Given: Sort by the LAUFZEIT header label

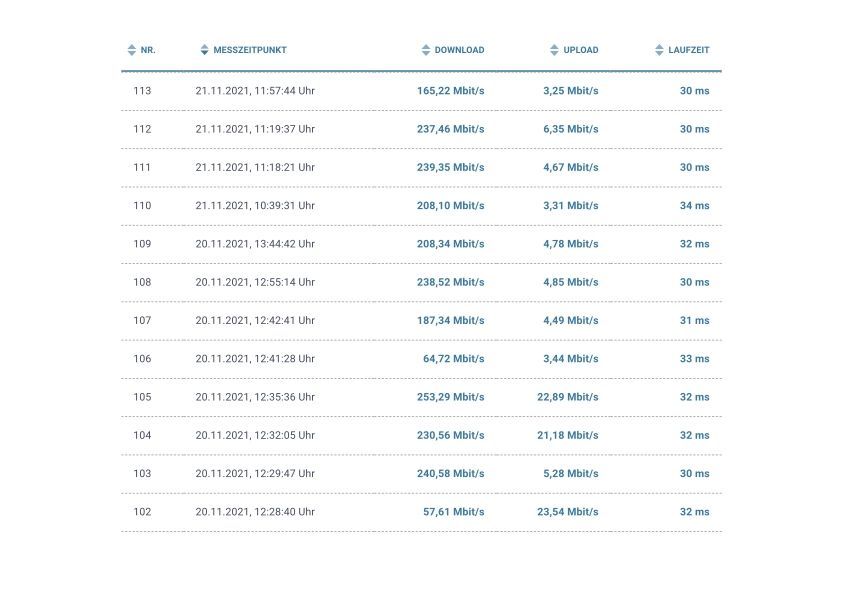Looking at the screenshot, I should pos(689,50).
